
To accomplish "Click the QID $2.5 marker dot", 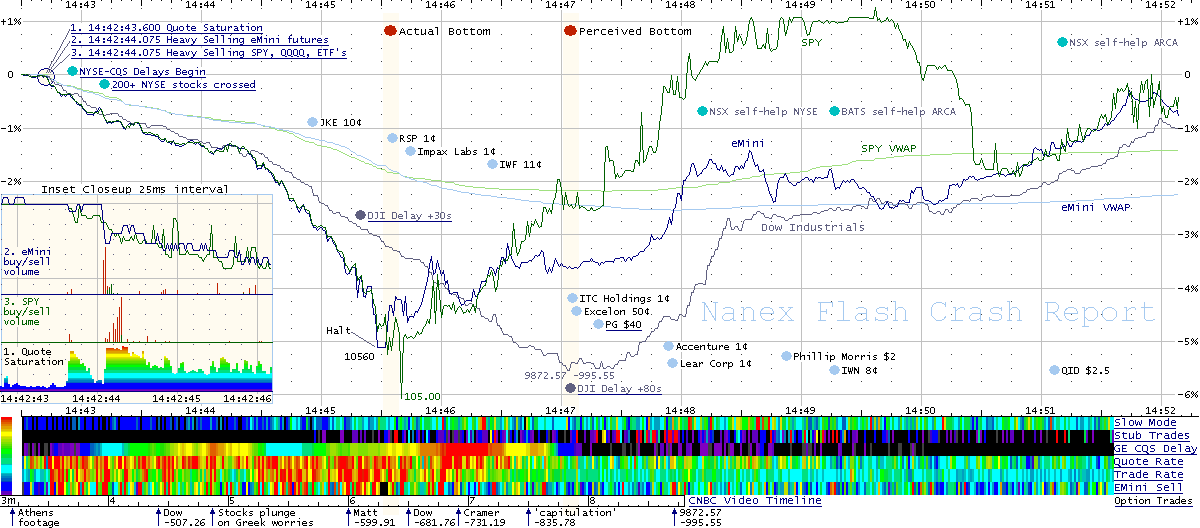I will point(1054,370).
